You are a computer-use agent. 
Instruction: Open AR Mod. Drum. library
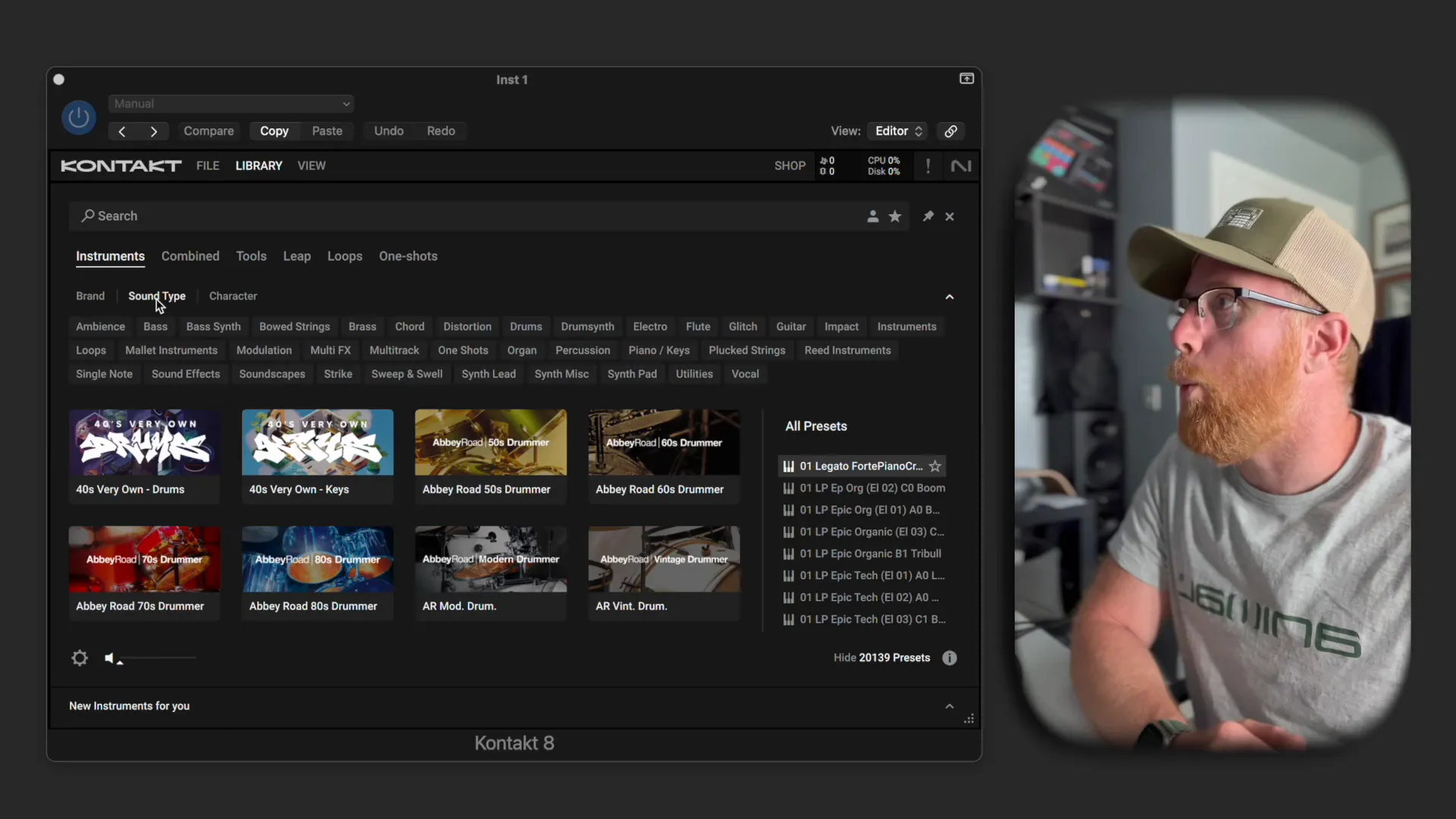491,573
